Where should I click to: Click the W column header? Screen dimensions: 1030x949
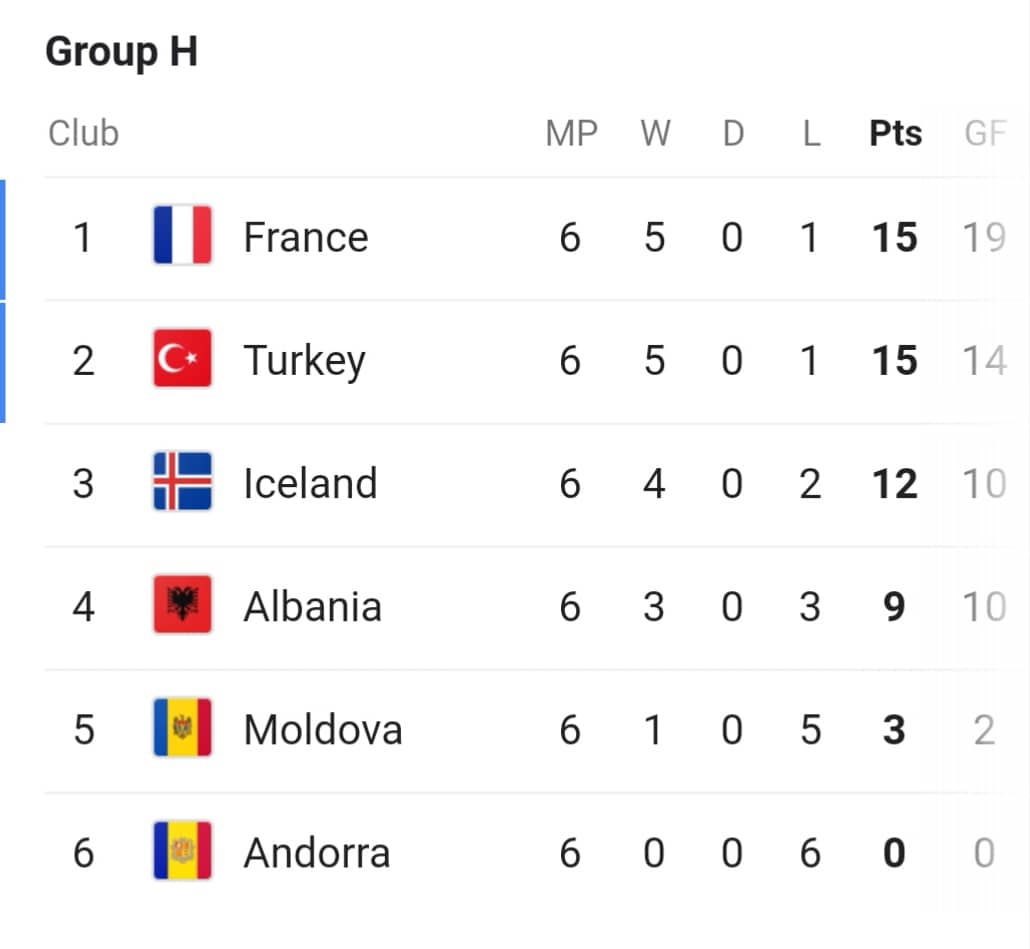tap(656, 133)
